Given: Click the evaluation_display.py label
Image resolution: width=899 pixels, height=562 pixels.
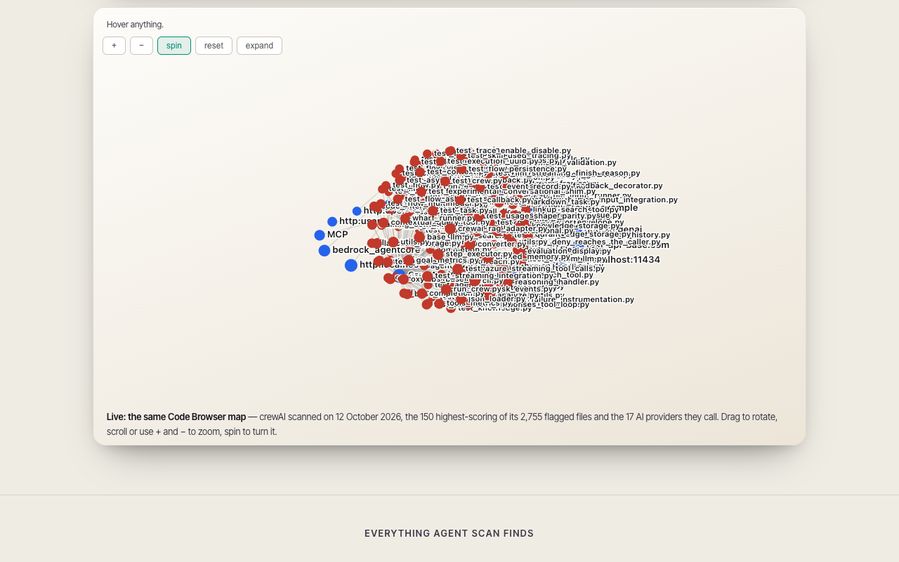Looking at the screenshot, I should tap(569, 251).
